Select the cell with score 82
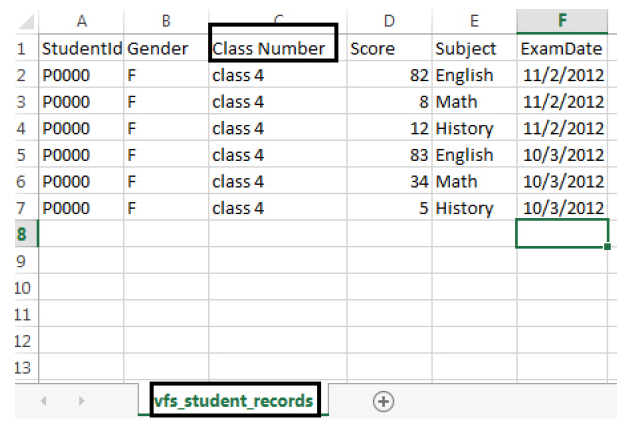 click(387, 75)
